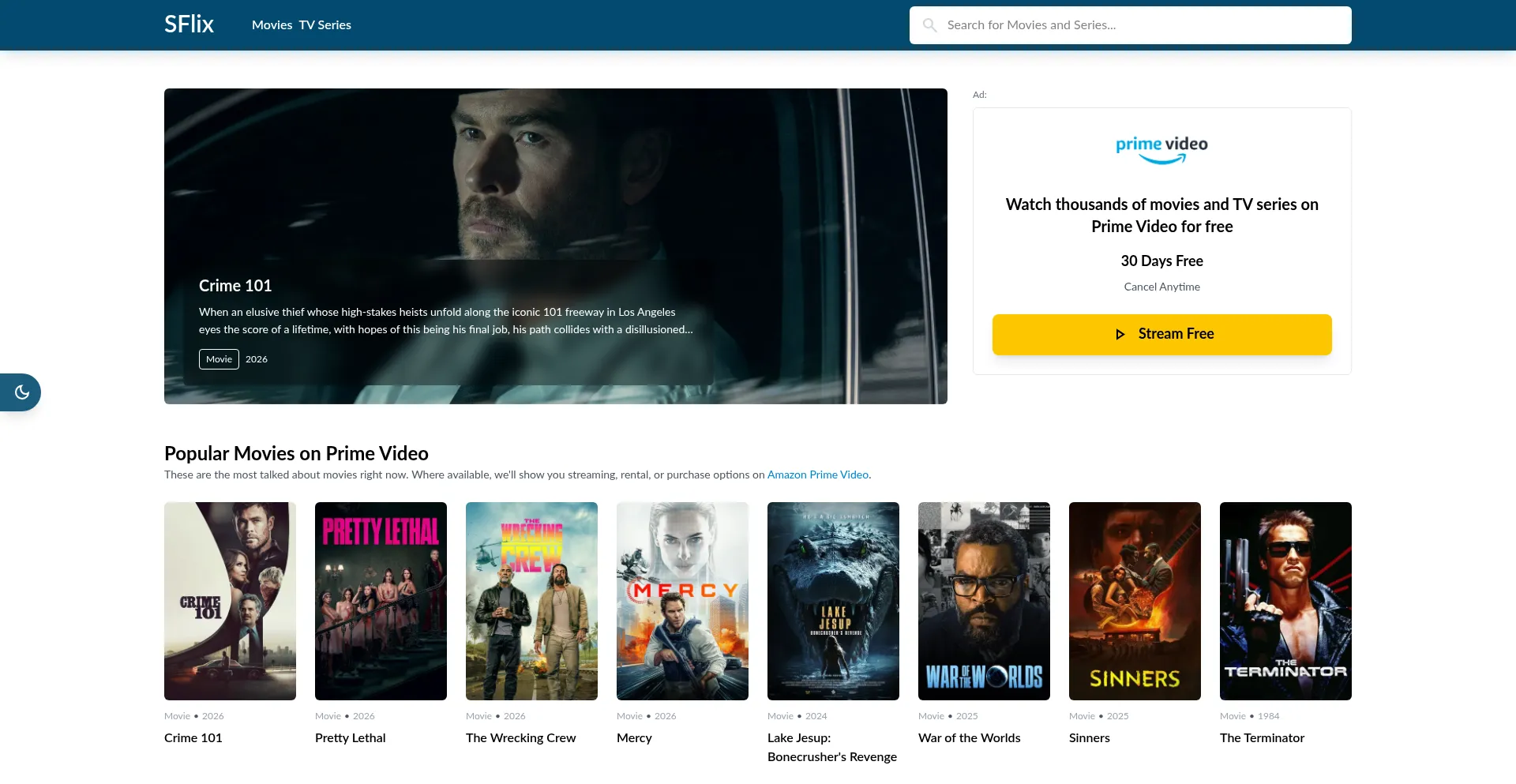Open the Lake Jesup poster thumbnail

(833, 601)
